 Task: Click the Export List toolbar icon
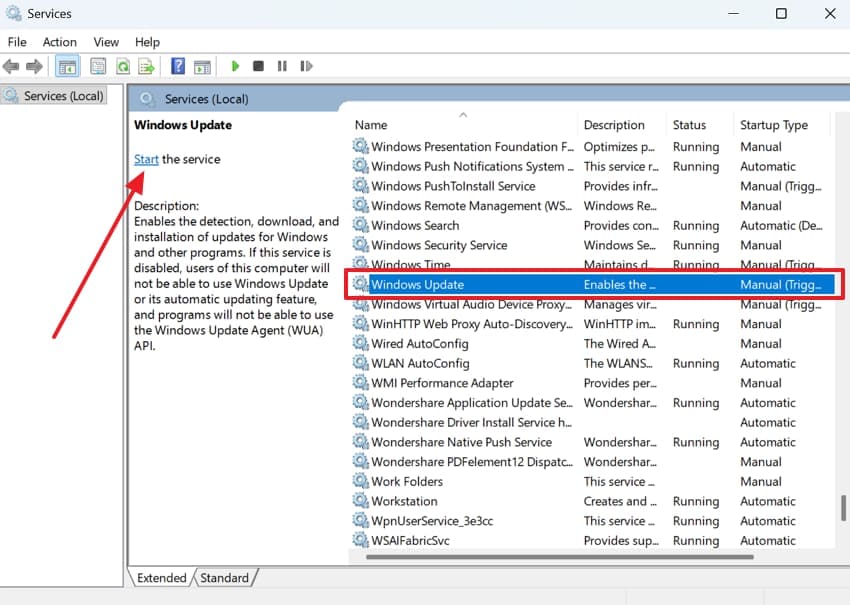146,66
